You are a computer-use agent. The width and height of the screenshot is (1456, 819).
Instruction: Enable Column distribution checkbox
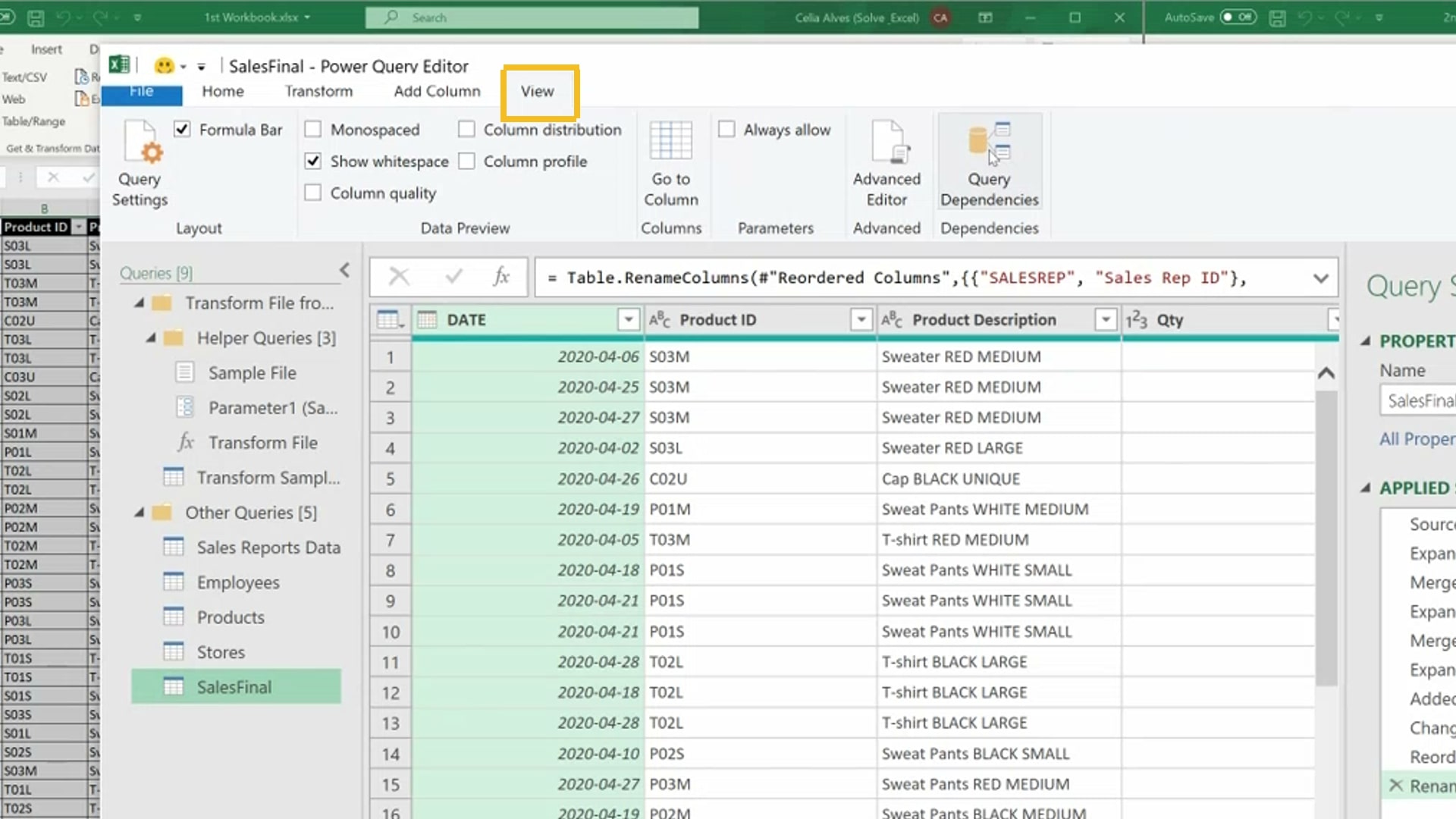click(466, 129)
